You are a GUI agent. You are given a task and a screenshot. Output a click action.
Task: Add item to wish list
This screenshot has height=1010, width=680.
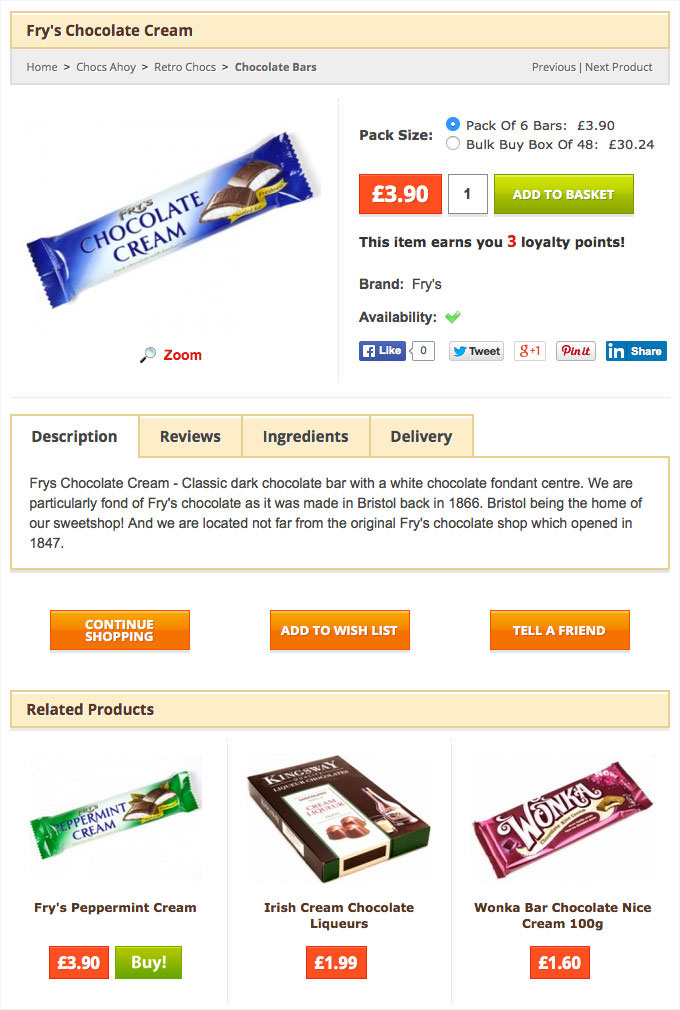339,630
